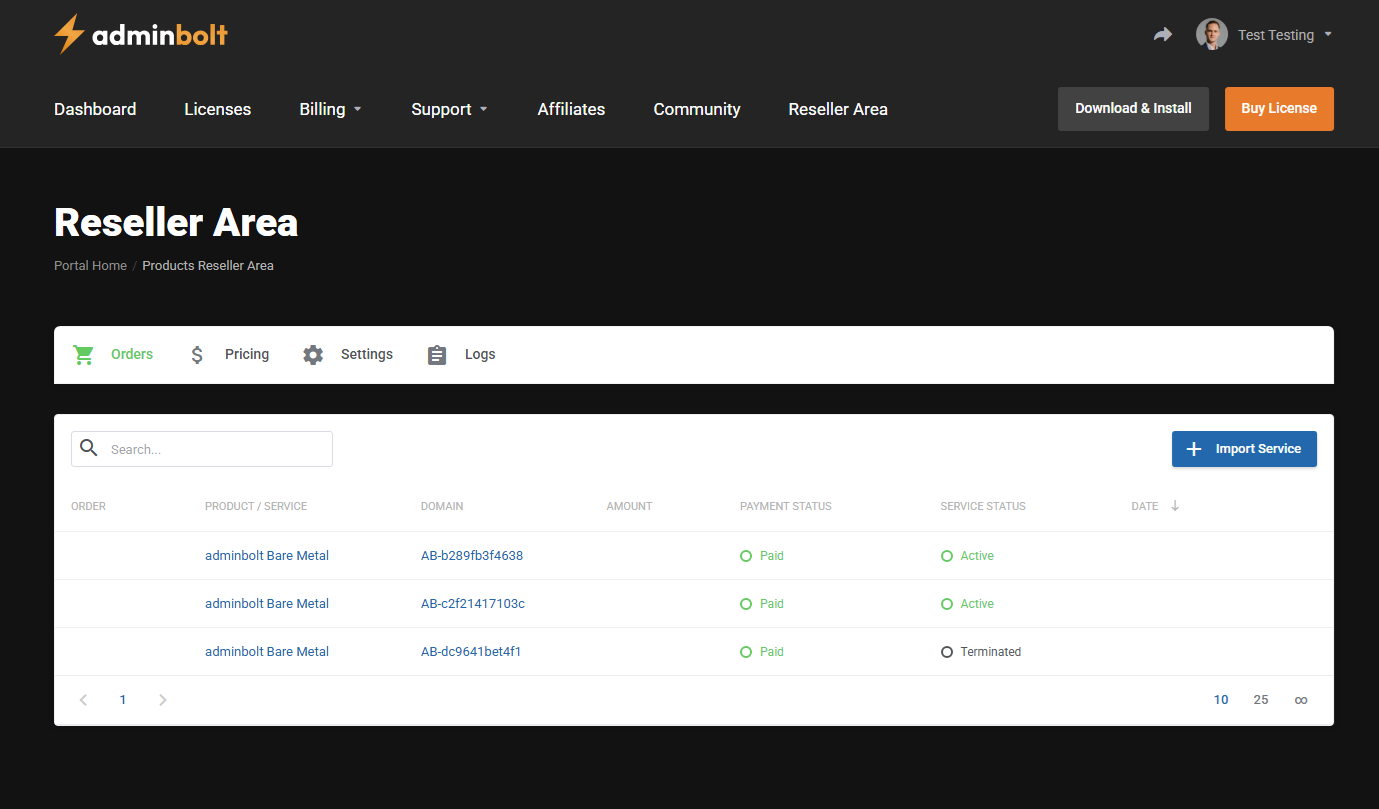
Task: Click the Logs clipboard icon
Action: tap(437, 355)
